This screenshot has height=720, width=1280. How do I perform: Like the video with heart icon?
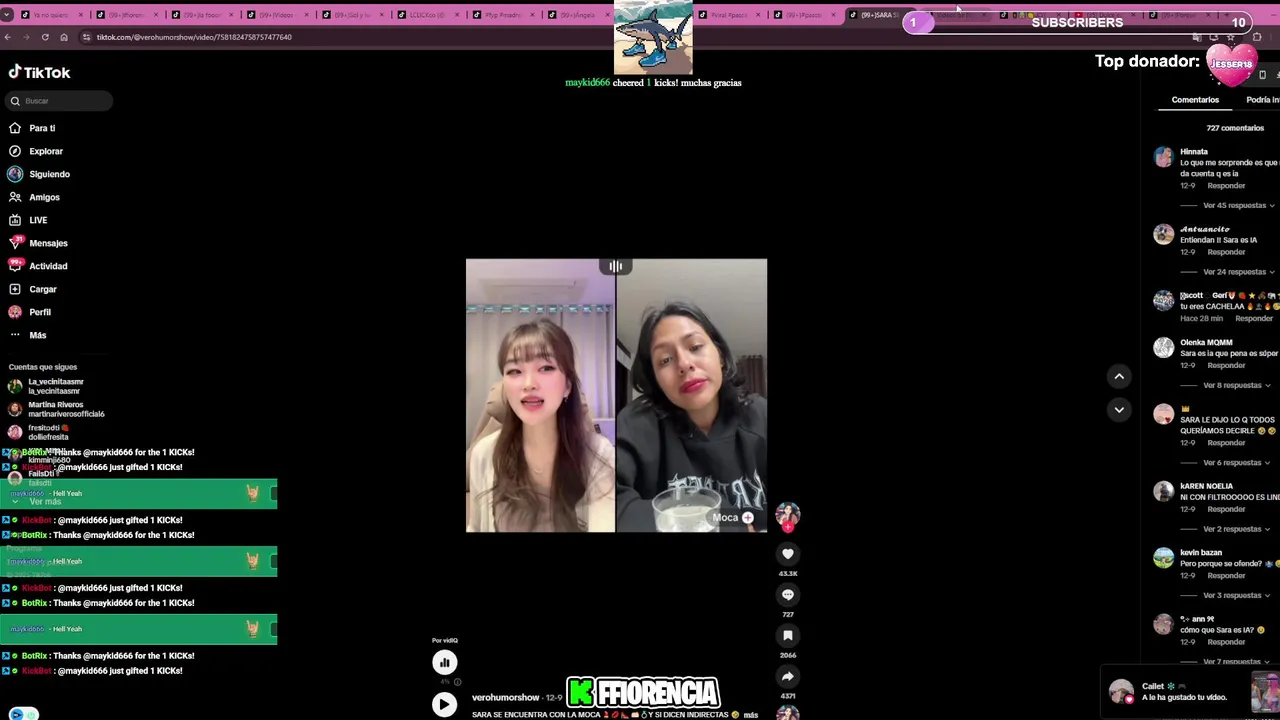pyautogui.click(x=788, y=554)
